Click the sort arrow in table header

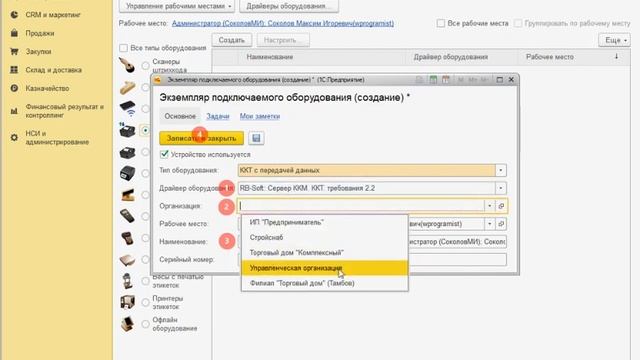tap(616, 57)
